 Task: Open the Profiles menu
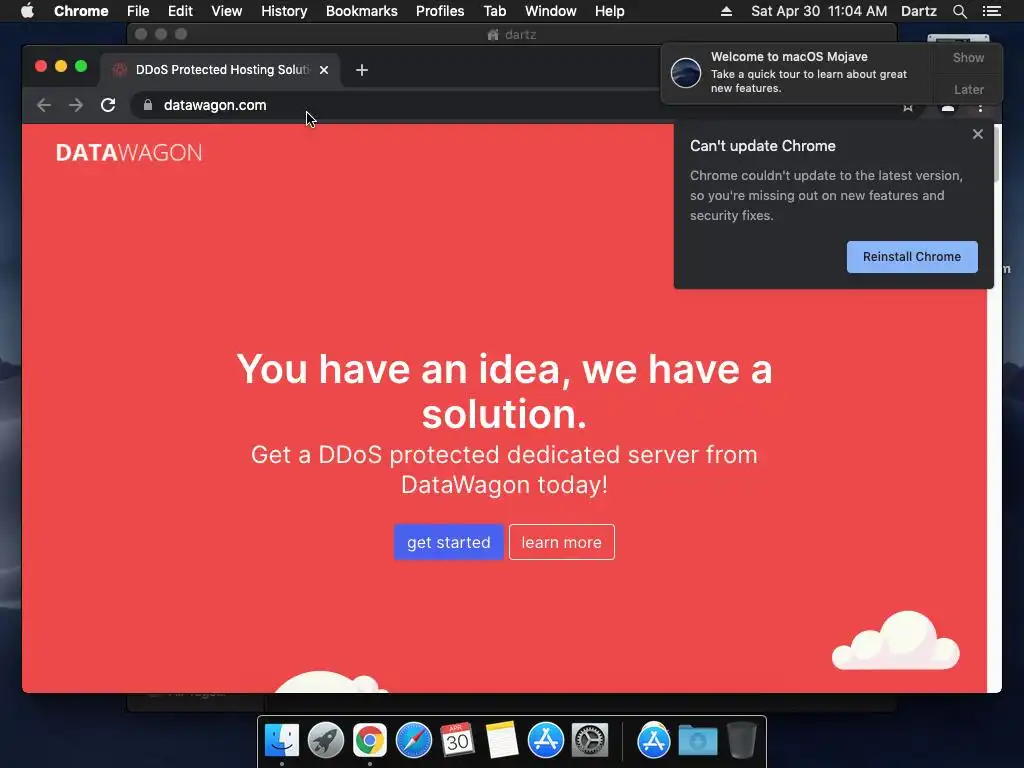[x=440, y=11]
